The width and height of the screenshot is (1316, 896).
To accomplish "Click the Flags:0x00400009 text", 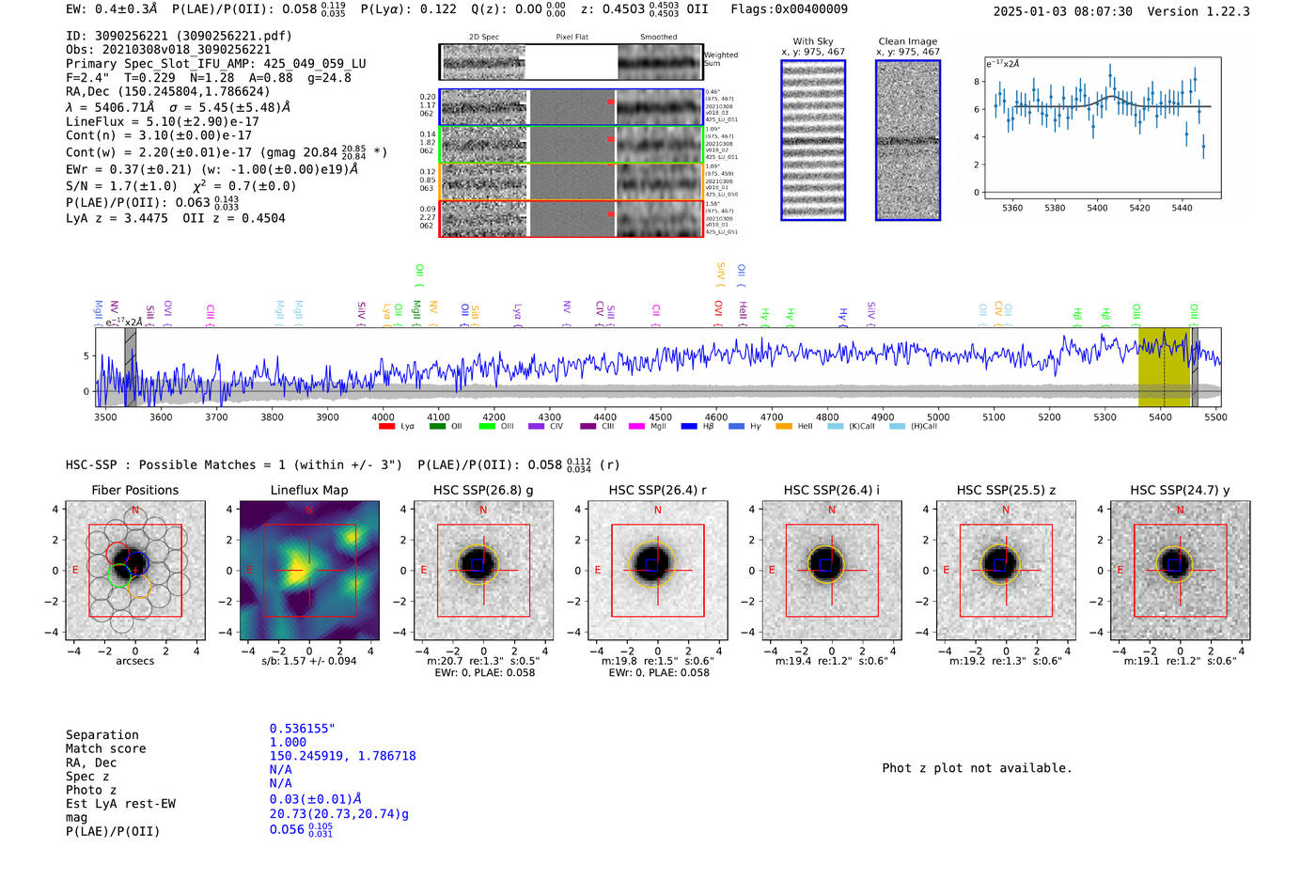I will (789, 8).
